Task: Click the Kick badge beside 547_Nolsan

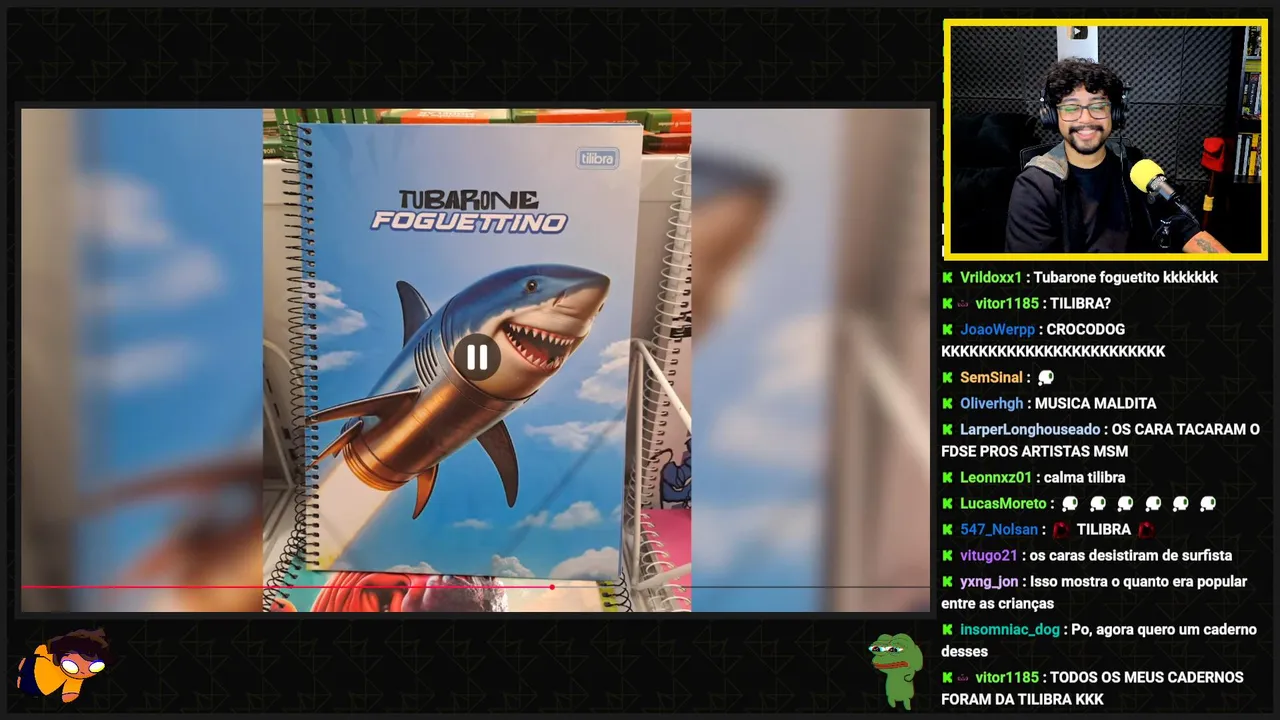Action: 947,530
